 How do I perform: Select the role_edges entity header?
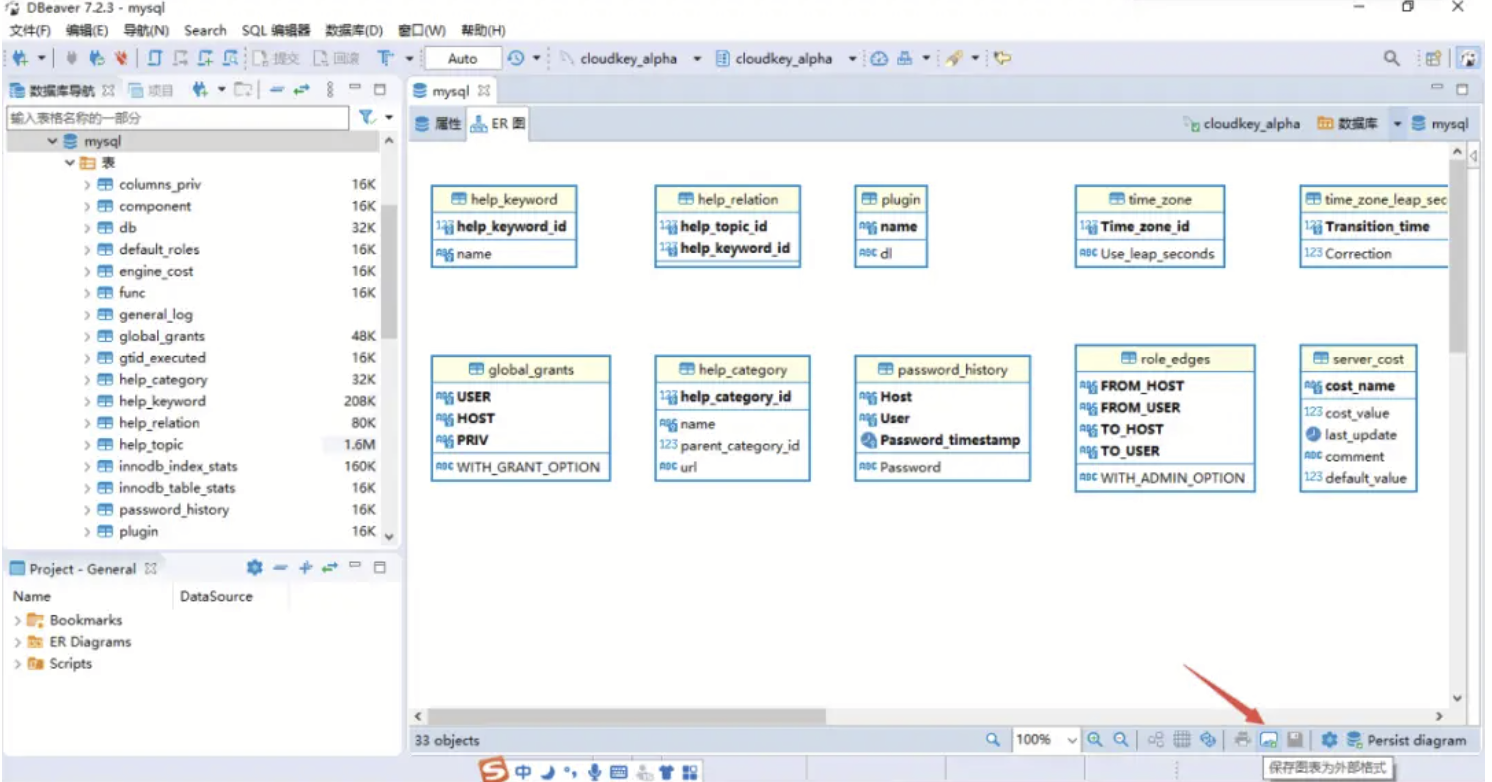click(1164, 359)
